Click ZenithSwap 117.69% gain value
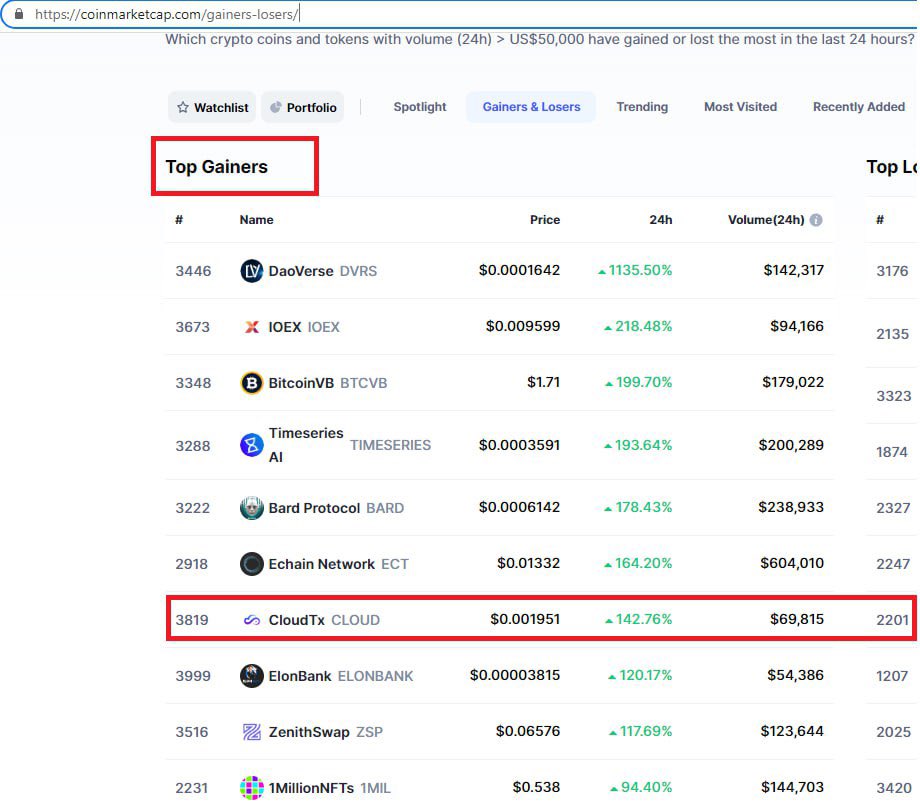The width and height of the screenshot is (920, 810). coord(640,731)
